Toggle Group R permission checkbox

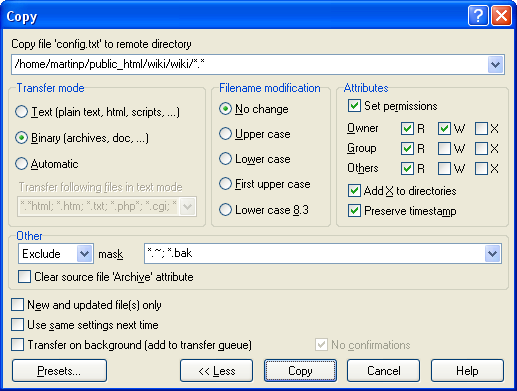tap(407, 149)
